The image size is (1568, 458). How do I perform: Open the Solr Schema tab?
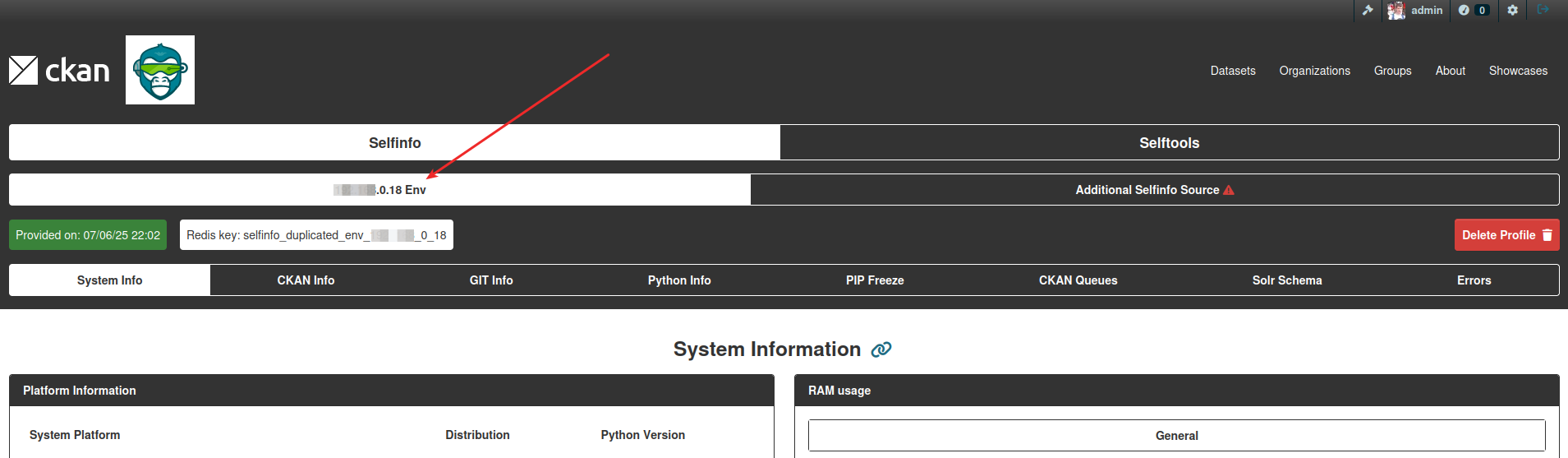coord(1287,280)
